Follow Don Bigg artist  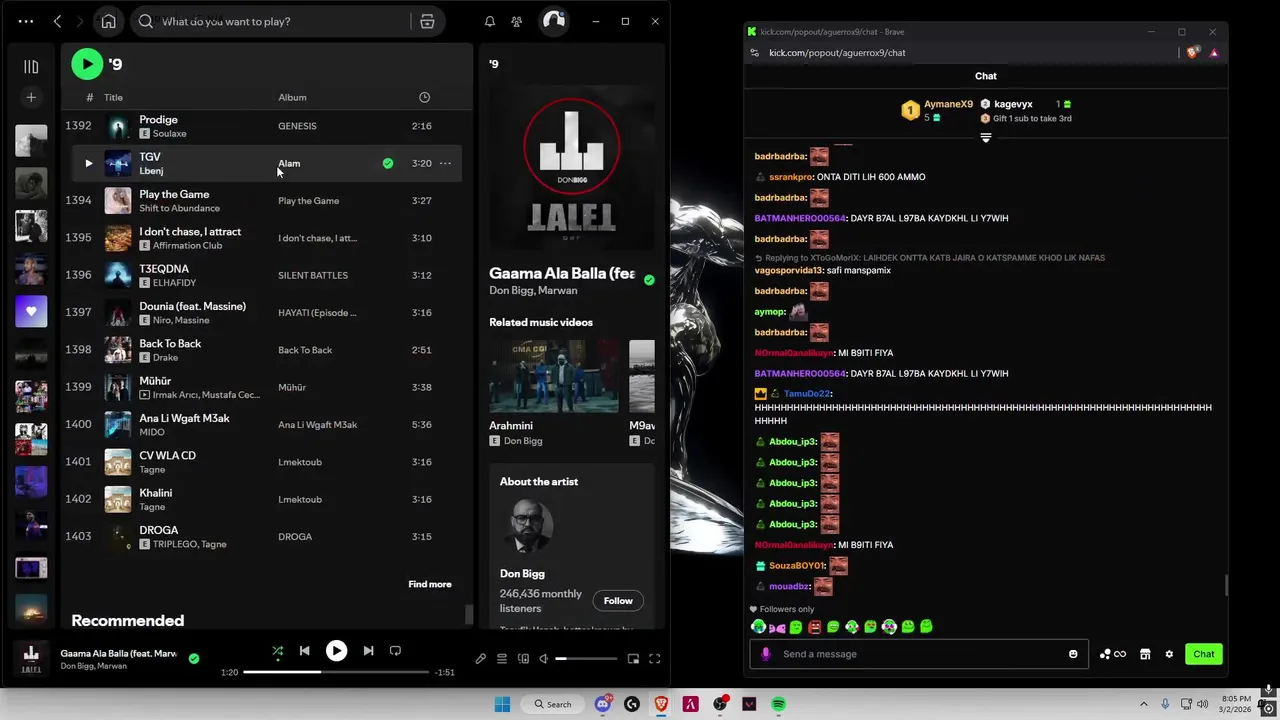[x=618, y=601]
